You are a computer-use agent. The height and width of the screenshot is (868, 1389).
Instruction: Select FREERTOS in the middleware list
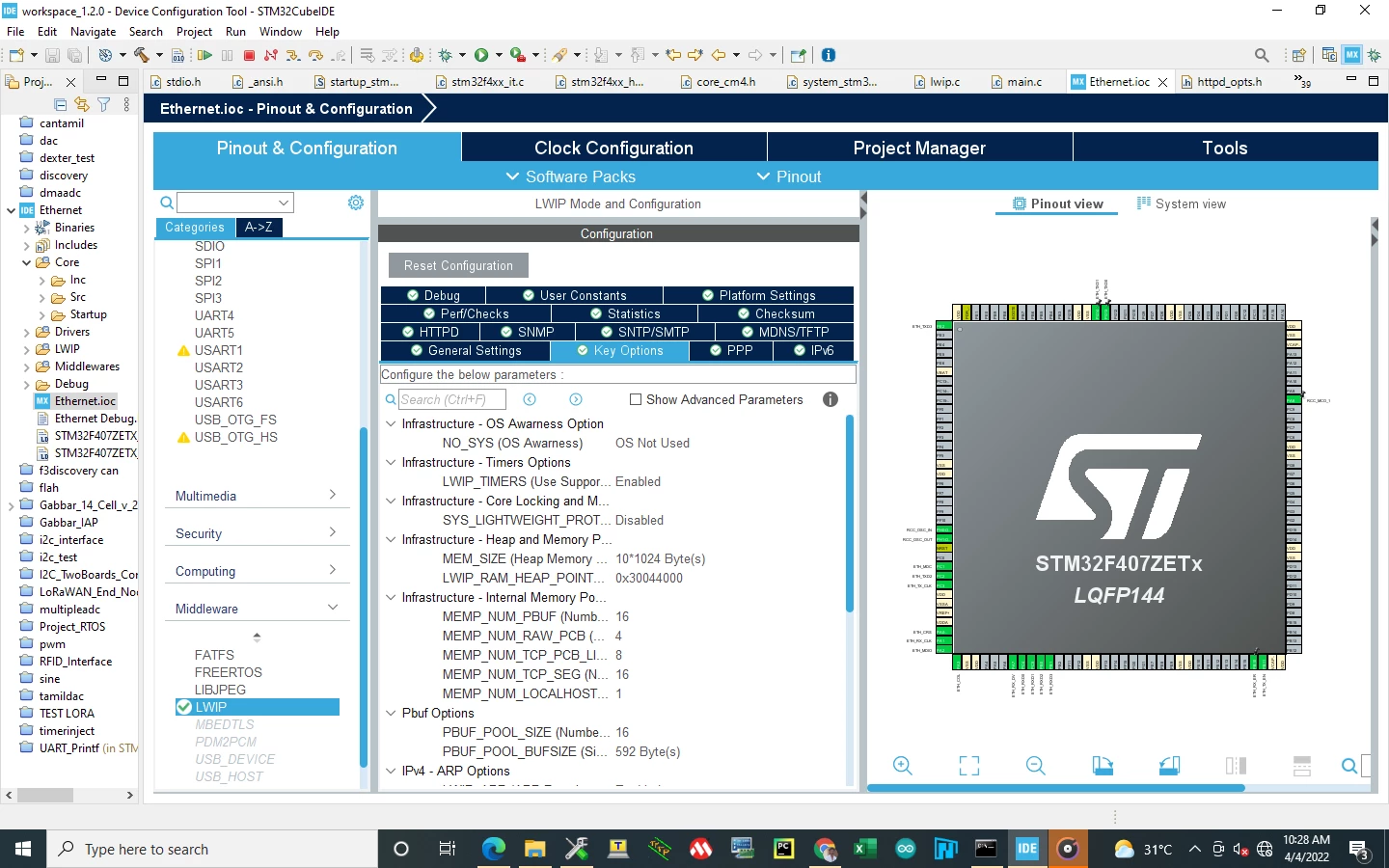pos(229,672)
